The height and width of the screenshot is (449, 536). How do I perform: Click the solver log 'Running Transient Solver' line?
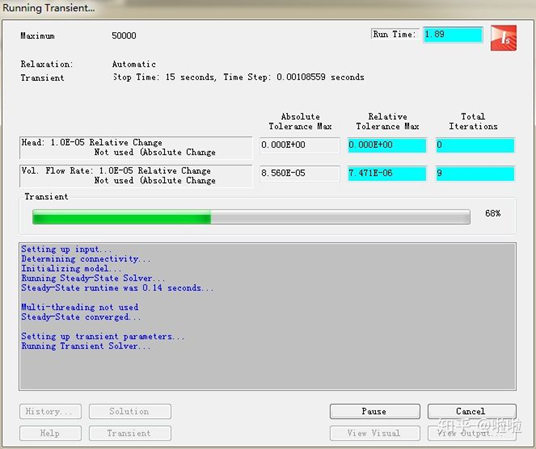[85, 346]
